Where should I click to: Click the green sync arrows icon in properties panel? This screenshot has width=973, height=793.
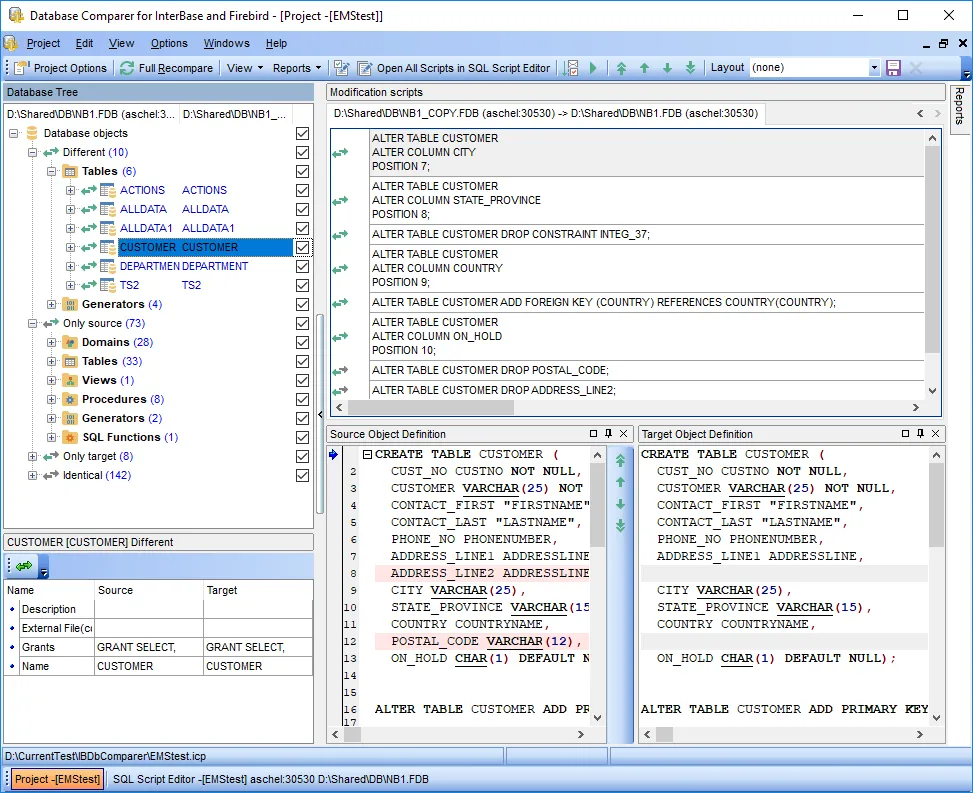point(24,567)
